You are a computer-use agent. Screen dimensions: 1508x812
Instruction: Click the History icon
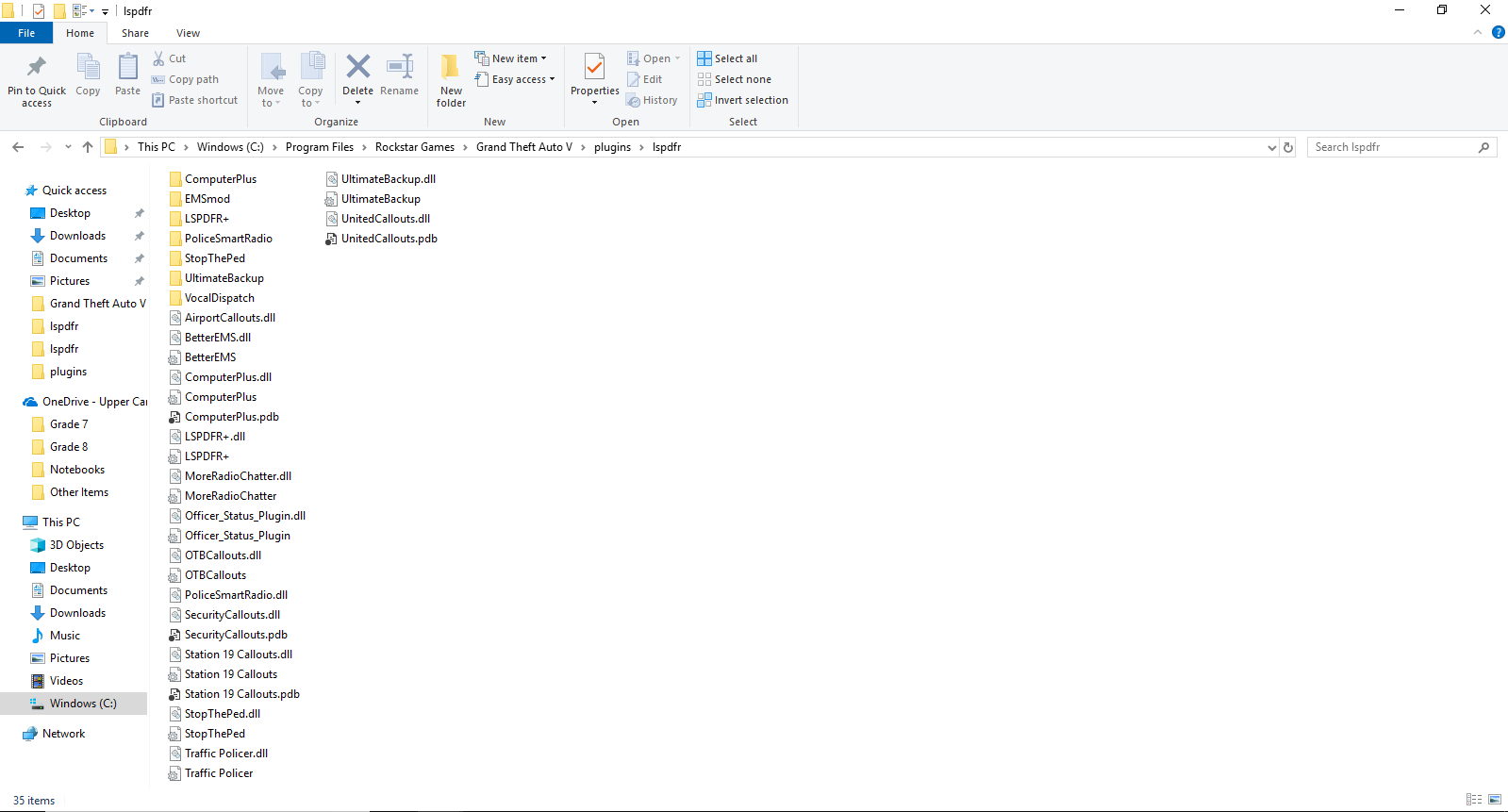click(x=634, y=100)
